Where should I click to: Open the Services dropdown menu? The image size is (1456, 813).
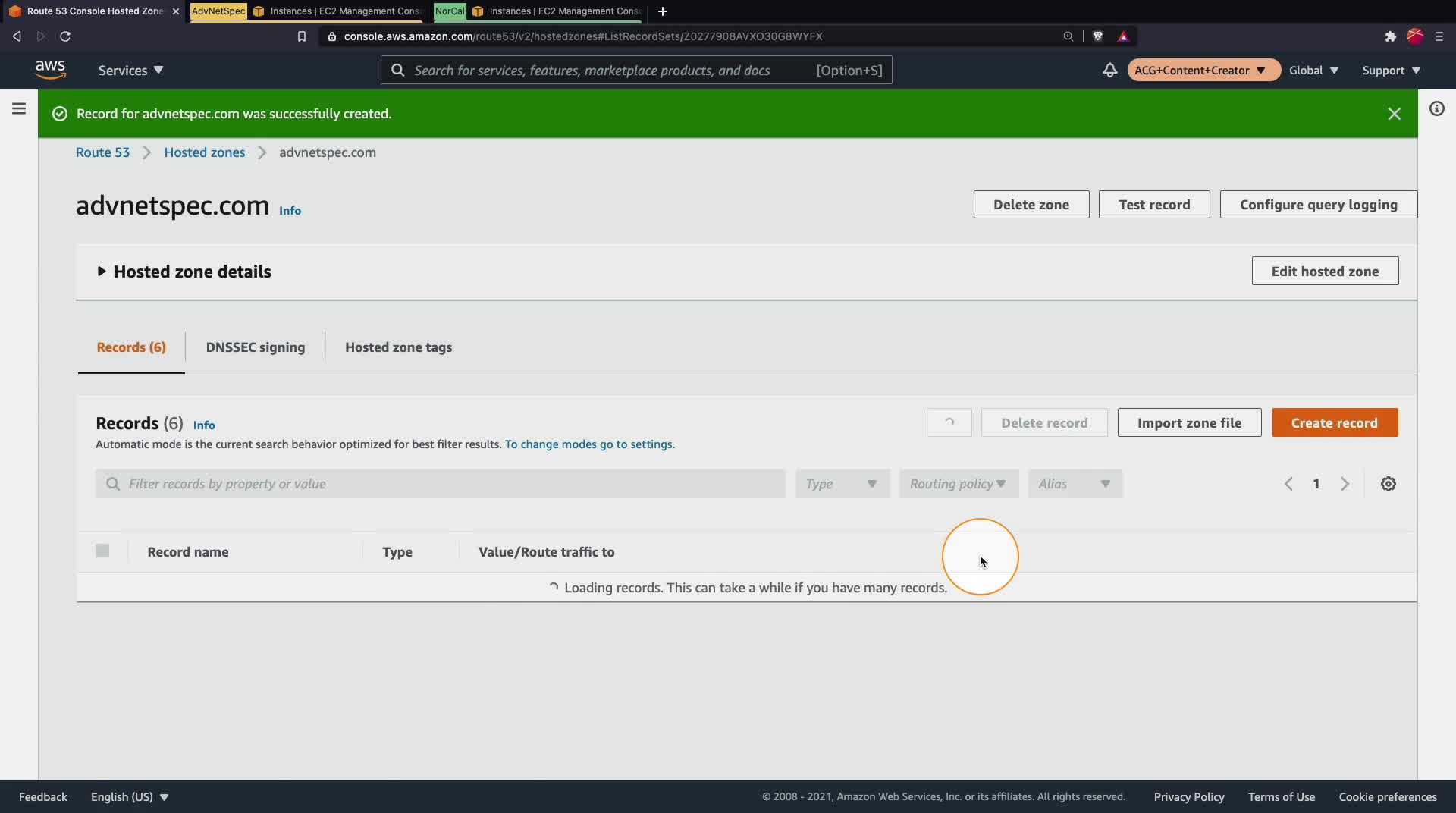[130, 70]
